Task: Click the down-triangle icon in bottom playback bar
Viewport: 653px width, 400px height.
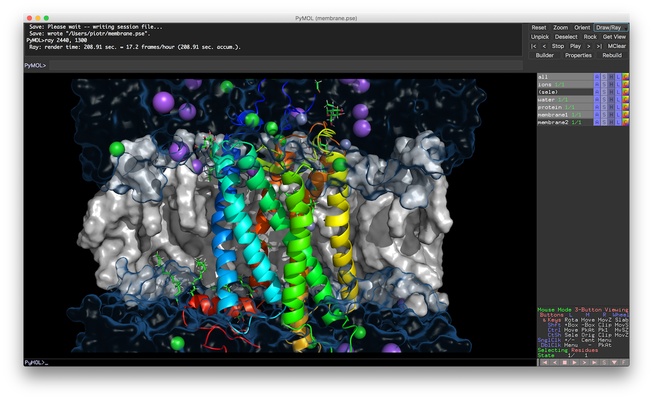Action: coord(614,362)
